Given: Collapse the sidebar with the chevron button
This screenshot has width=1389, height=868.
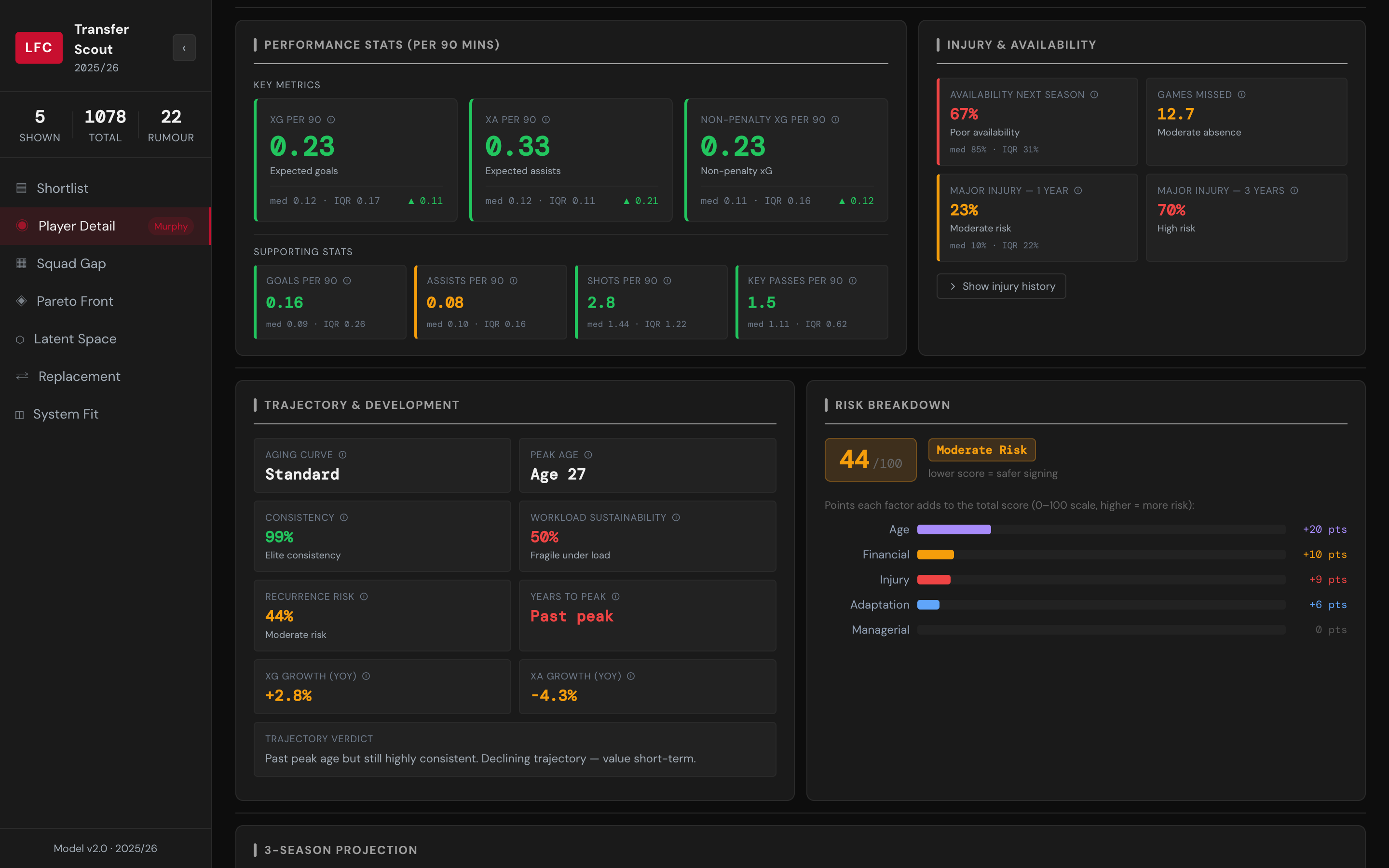Looking at the screenshot, I should (184, 48).
